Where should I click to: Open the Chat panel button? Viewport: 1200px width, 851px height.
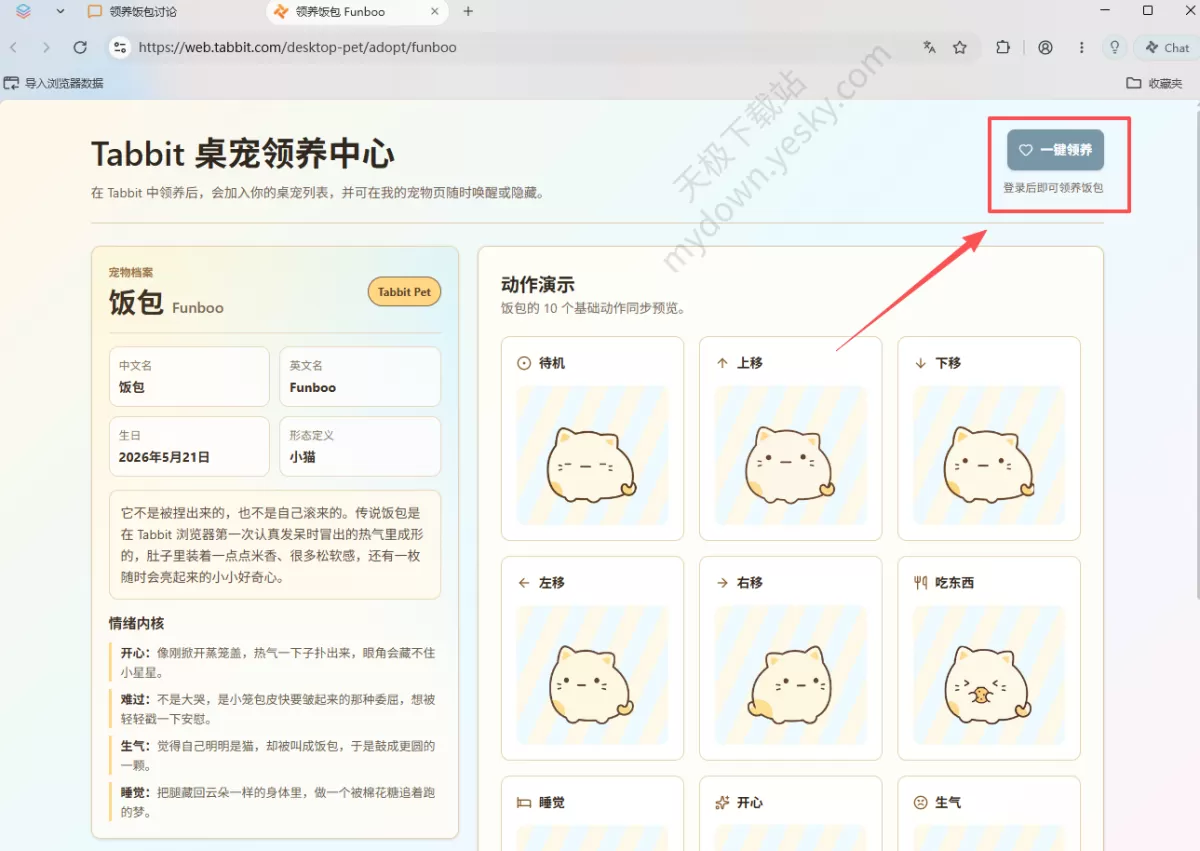pos(1167,47)
